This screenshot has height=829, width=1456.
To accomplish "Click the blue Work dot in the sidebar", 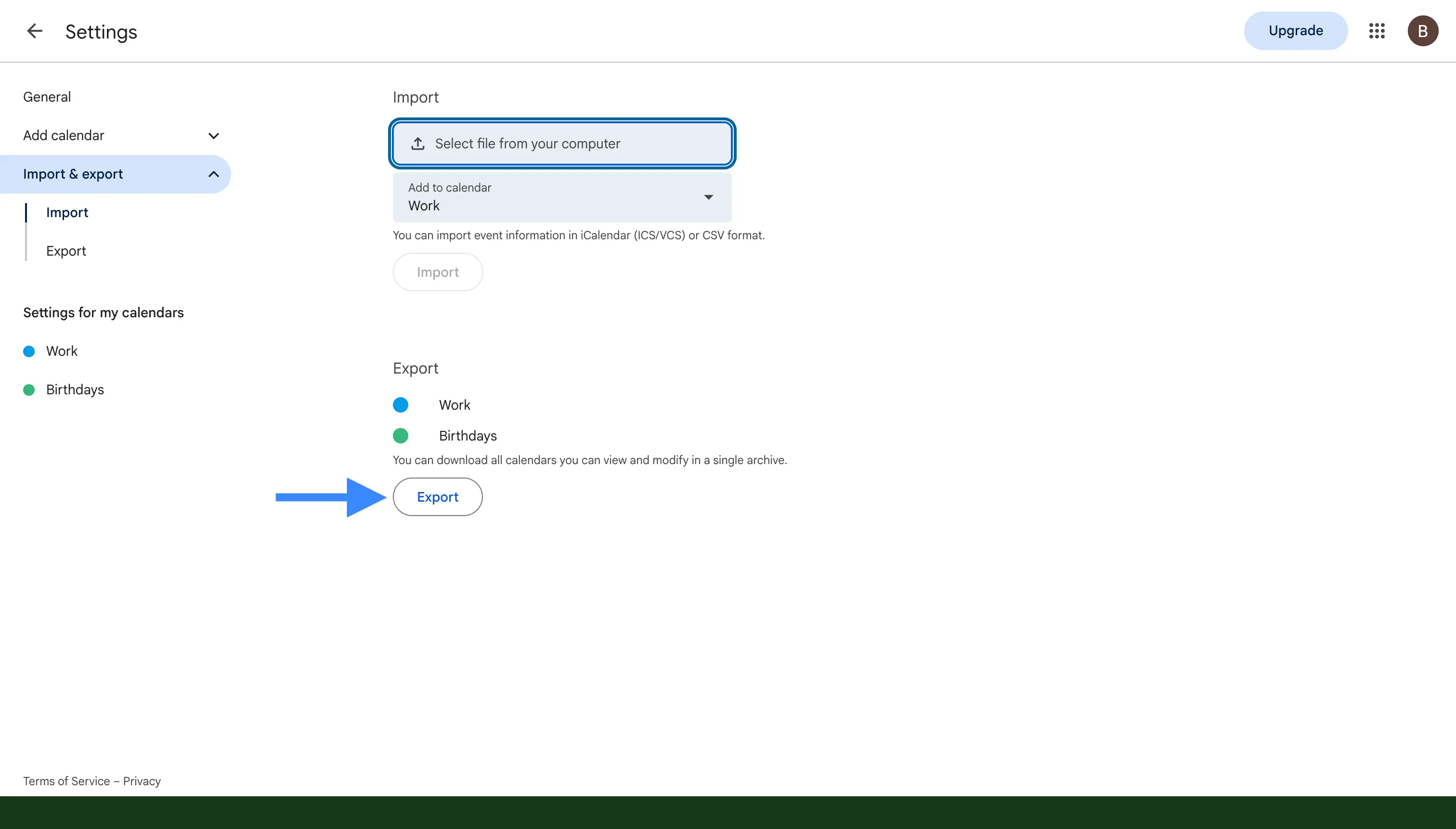I will (x=29, y=351).
